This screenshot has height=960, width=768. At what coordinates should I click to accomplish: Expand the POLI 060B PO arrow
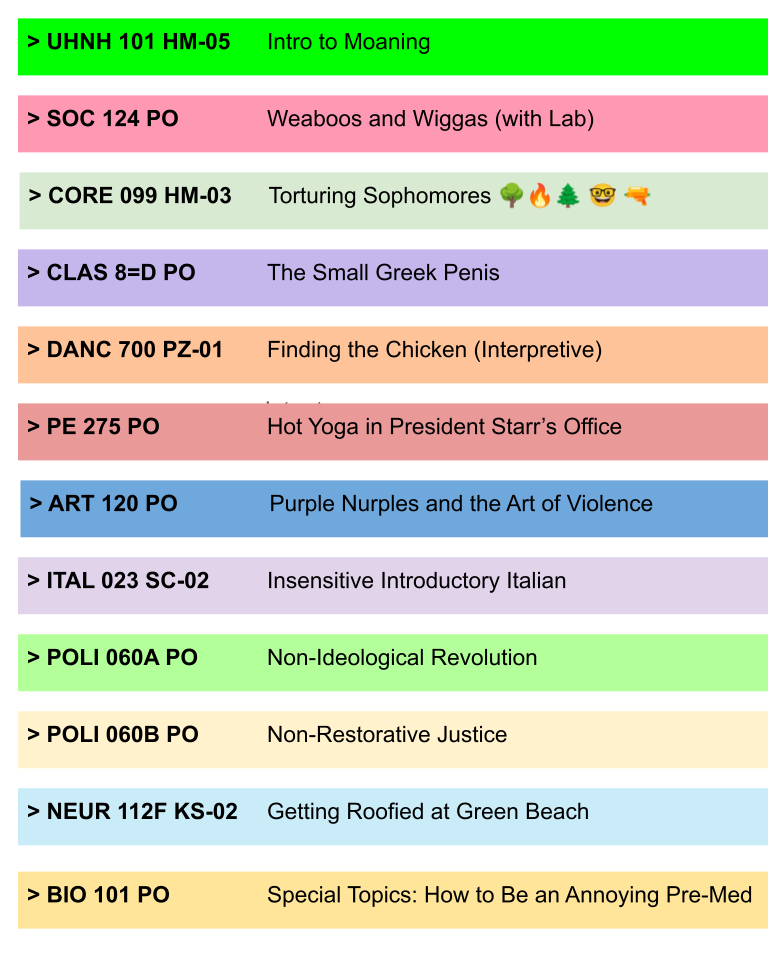pyautogui.click(x=34, y=735)
